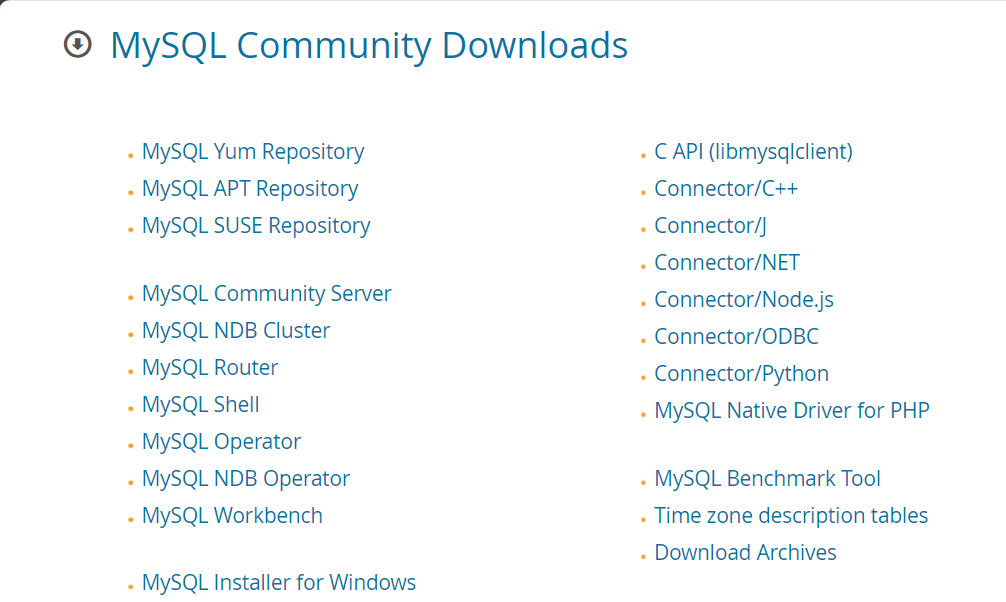Visit the MySQL NDB Cluster page
Image resolution: width=1006 pixels, height=602 pixels.
pyautogui.click(x=236, y=331)
